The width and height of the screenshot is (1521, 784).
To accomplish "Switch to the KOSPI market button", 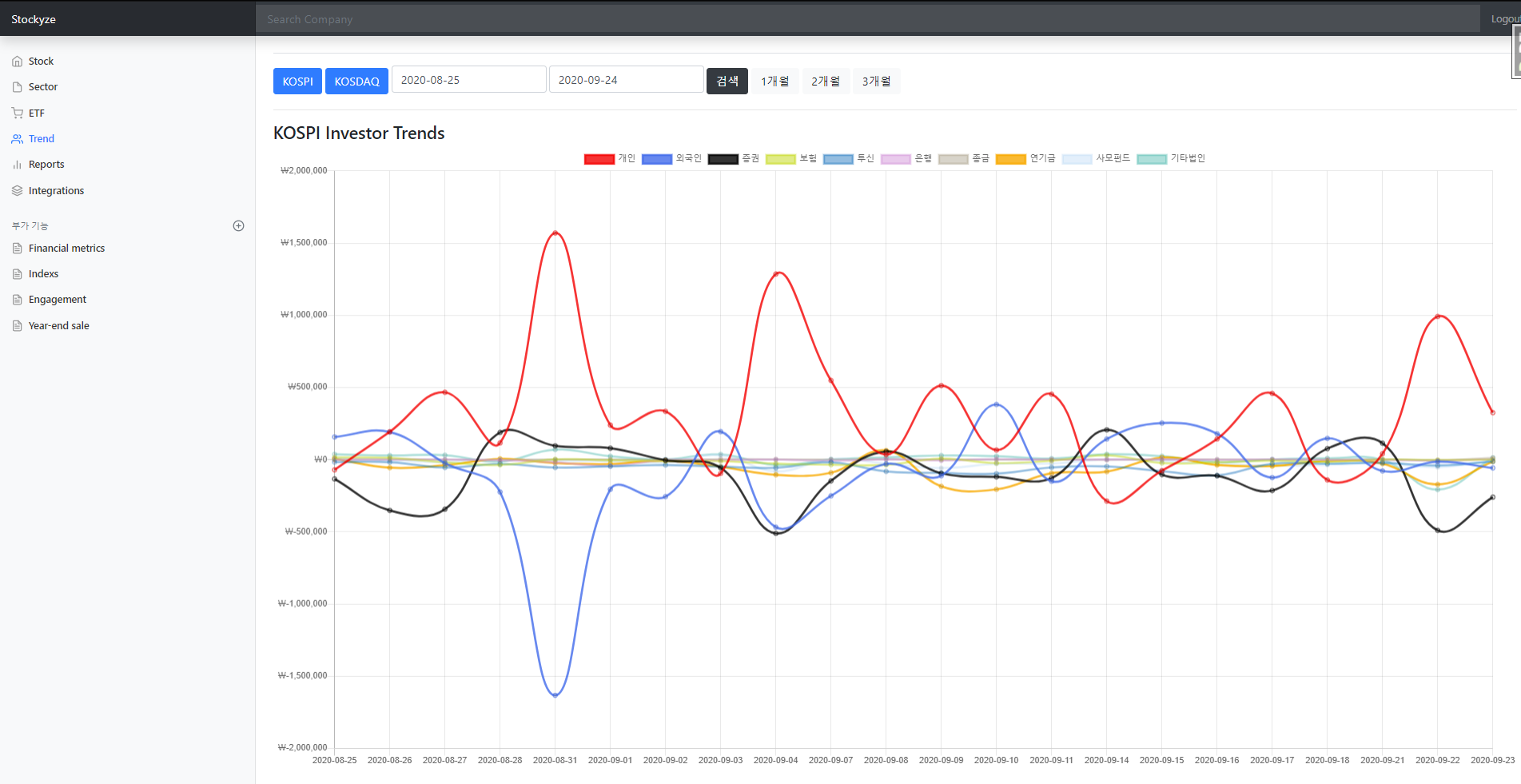I will (297, 82).
